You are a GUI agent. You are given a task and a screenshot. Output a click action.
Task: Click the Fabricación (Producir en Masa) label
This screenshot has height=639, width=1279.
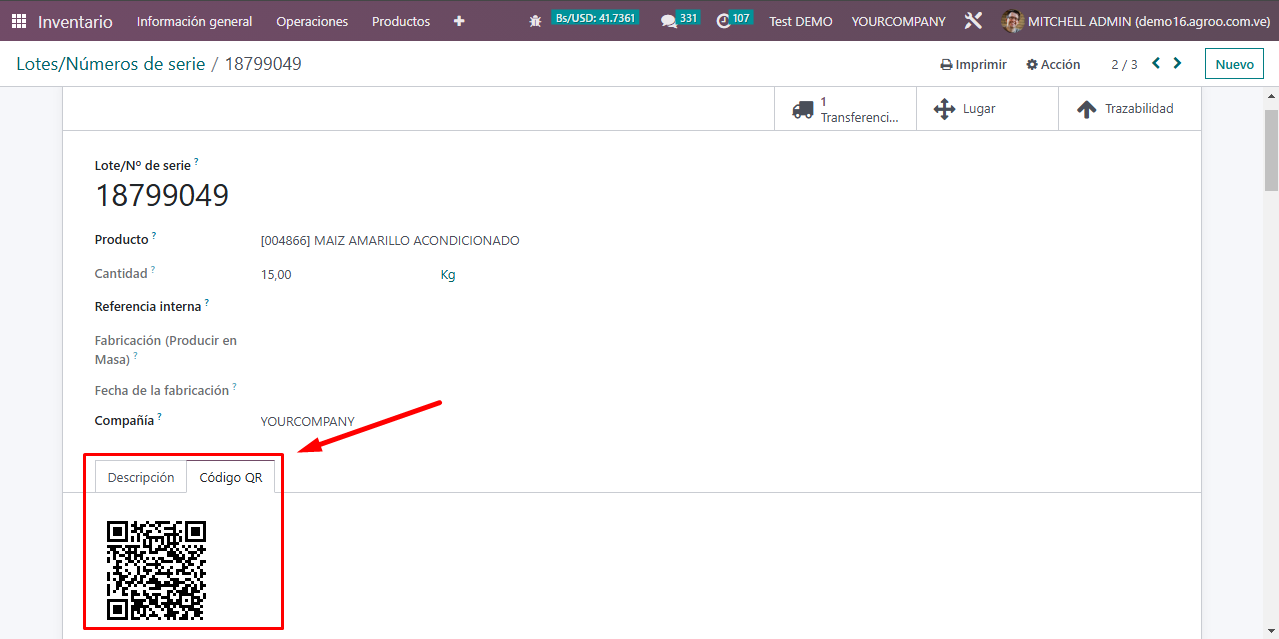click(x=166, y=350)
